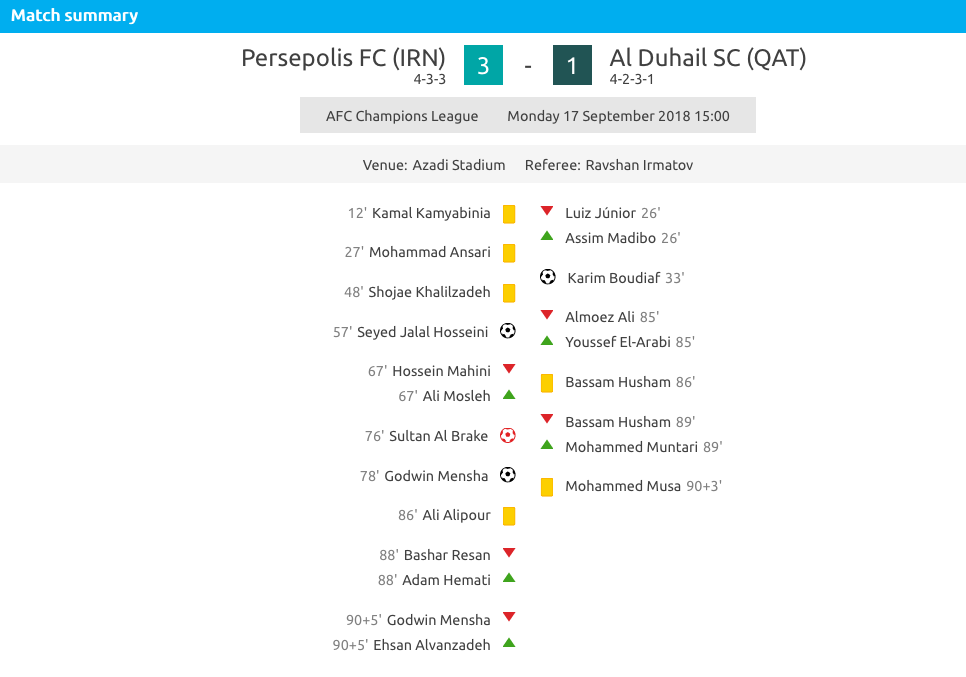Screen dimensions: 966x677
Task: Click the dark score box showing 1
Action: click(572, 65)
